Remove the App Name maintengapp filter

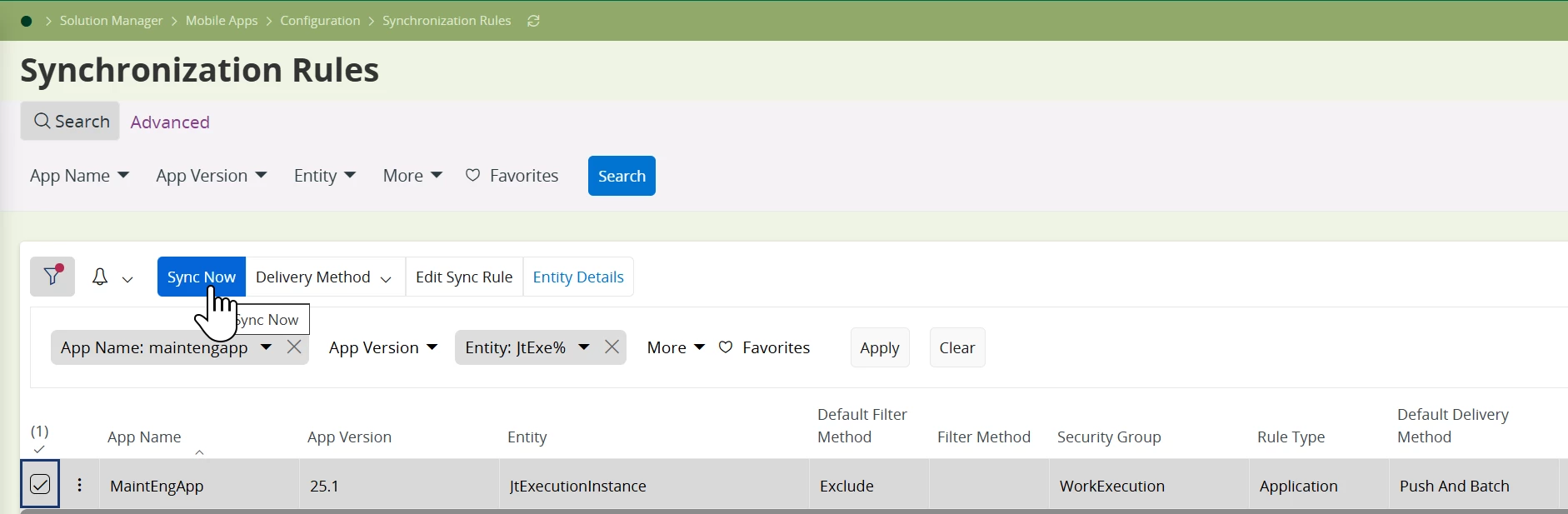point(294,347)
